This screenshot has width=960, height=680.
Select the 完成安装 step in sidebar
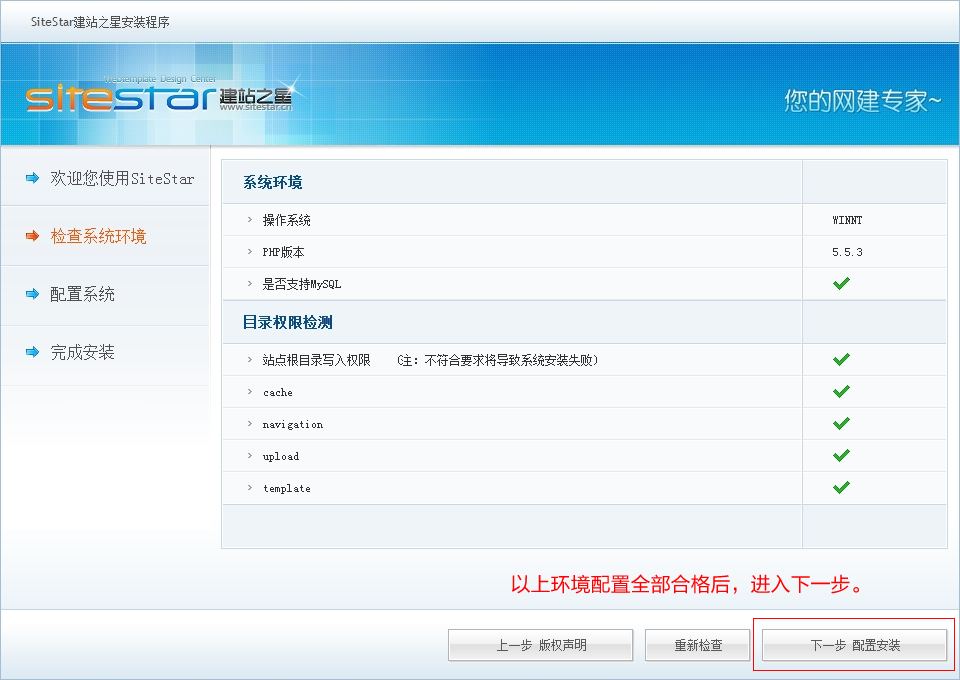83,352
